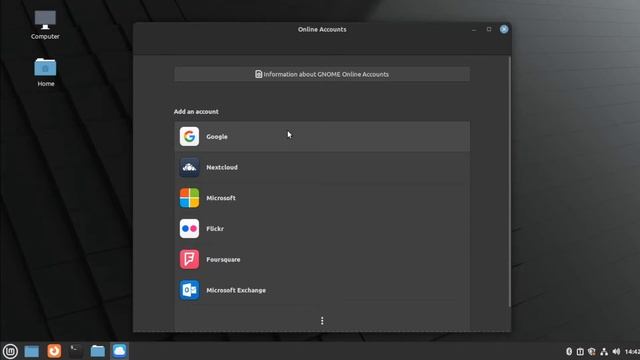Launch Firefox from the taskbar
The width and height of the screenshot is (640, 360).
pyautogui.click(x=54, y=351)
